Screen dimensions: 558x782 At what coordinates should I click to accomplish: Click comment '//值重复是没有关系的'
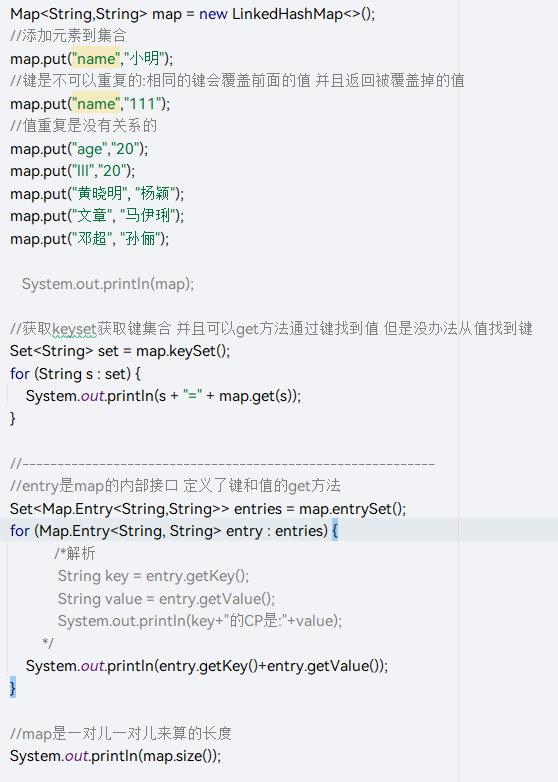[x=84, y=126]
